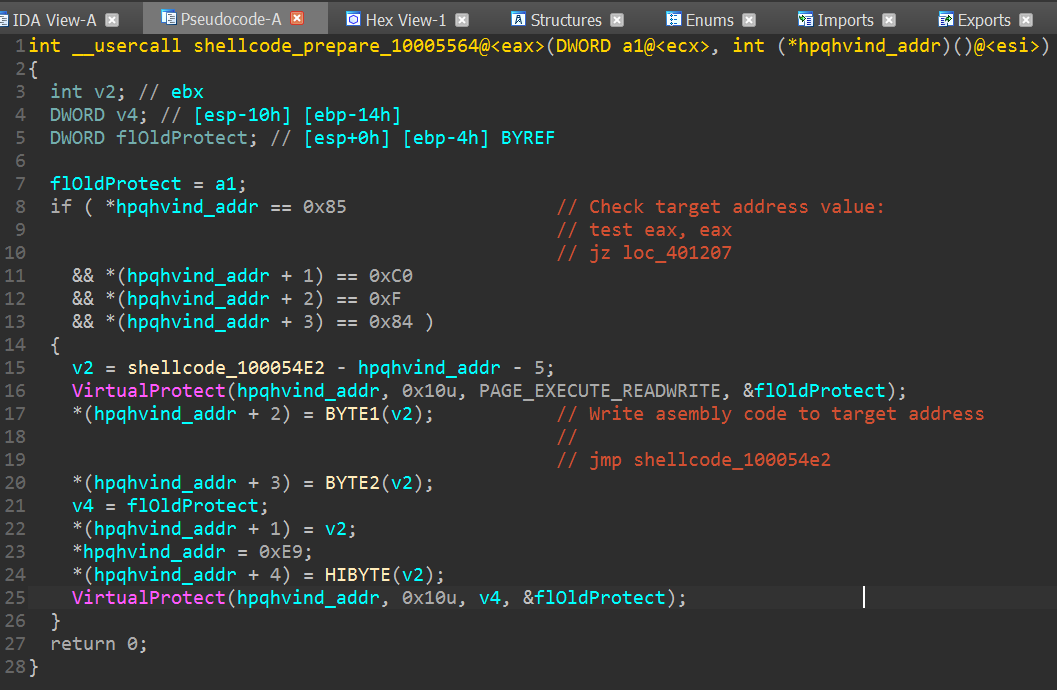Close the IDA View-A tab
The width and height of the screenshot is (1057, 690).
(112, 19)
